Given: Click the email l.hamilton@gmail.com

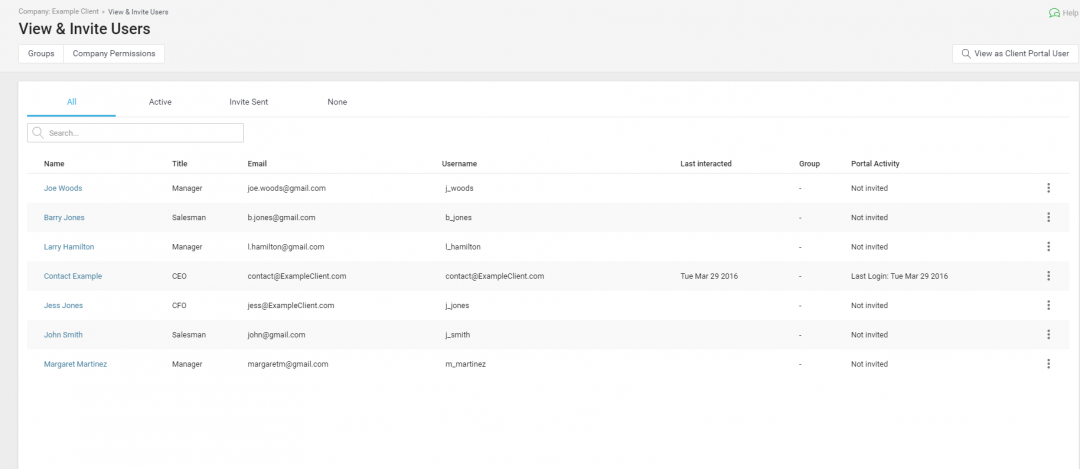Looking at the screenshot, I should point(286,247).
